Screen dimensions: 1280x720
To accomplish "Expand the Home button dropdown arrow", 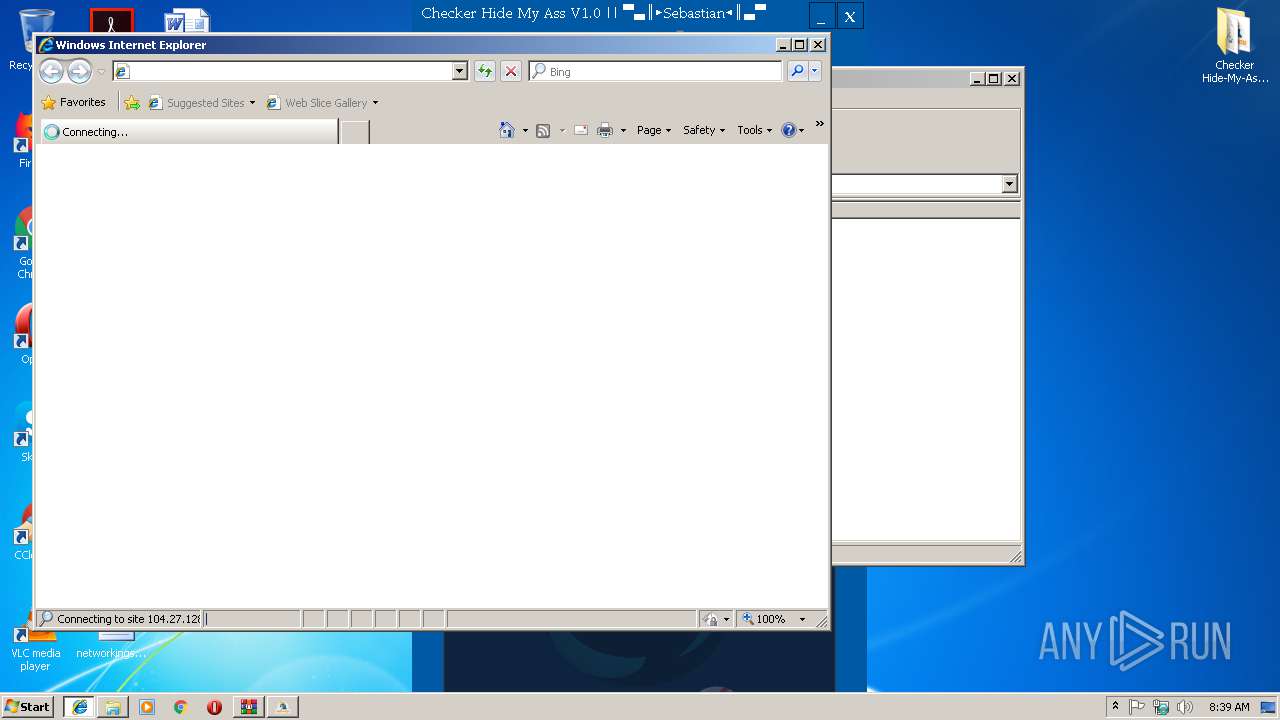I will [x=525, y=131].
